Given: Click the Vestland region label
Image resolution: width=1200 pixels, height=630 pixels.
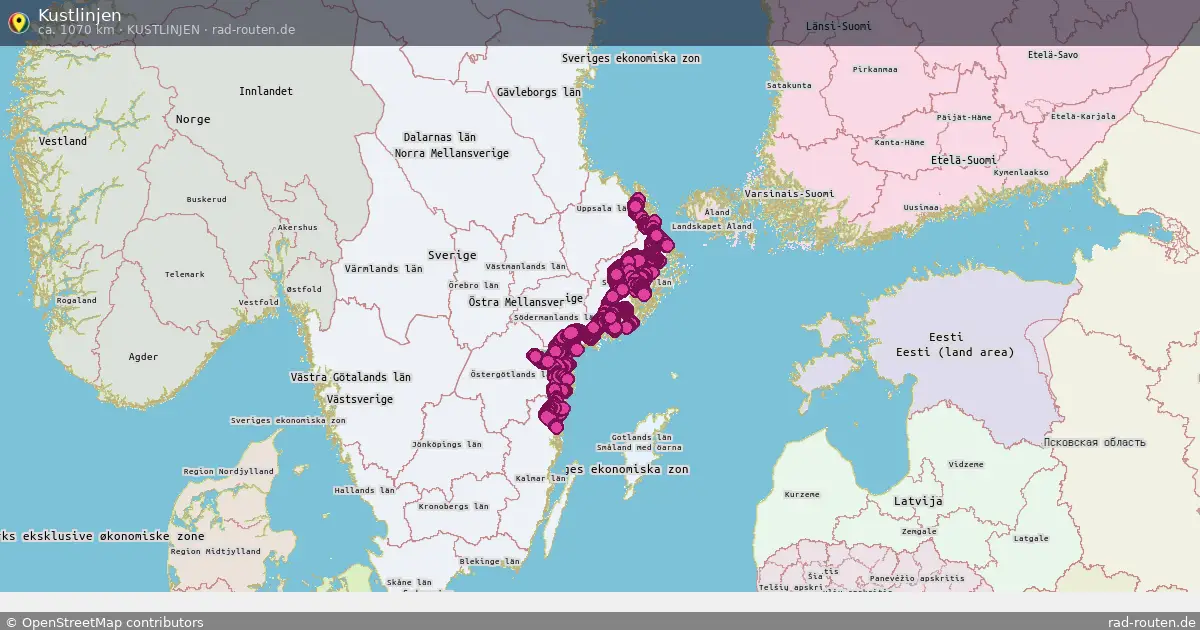Looking at the screenshot, I should (x=63, y=141).
